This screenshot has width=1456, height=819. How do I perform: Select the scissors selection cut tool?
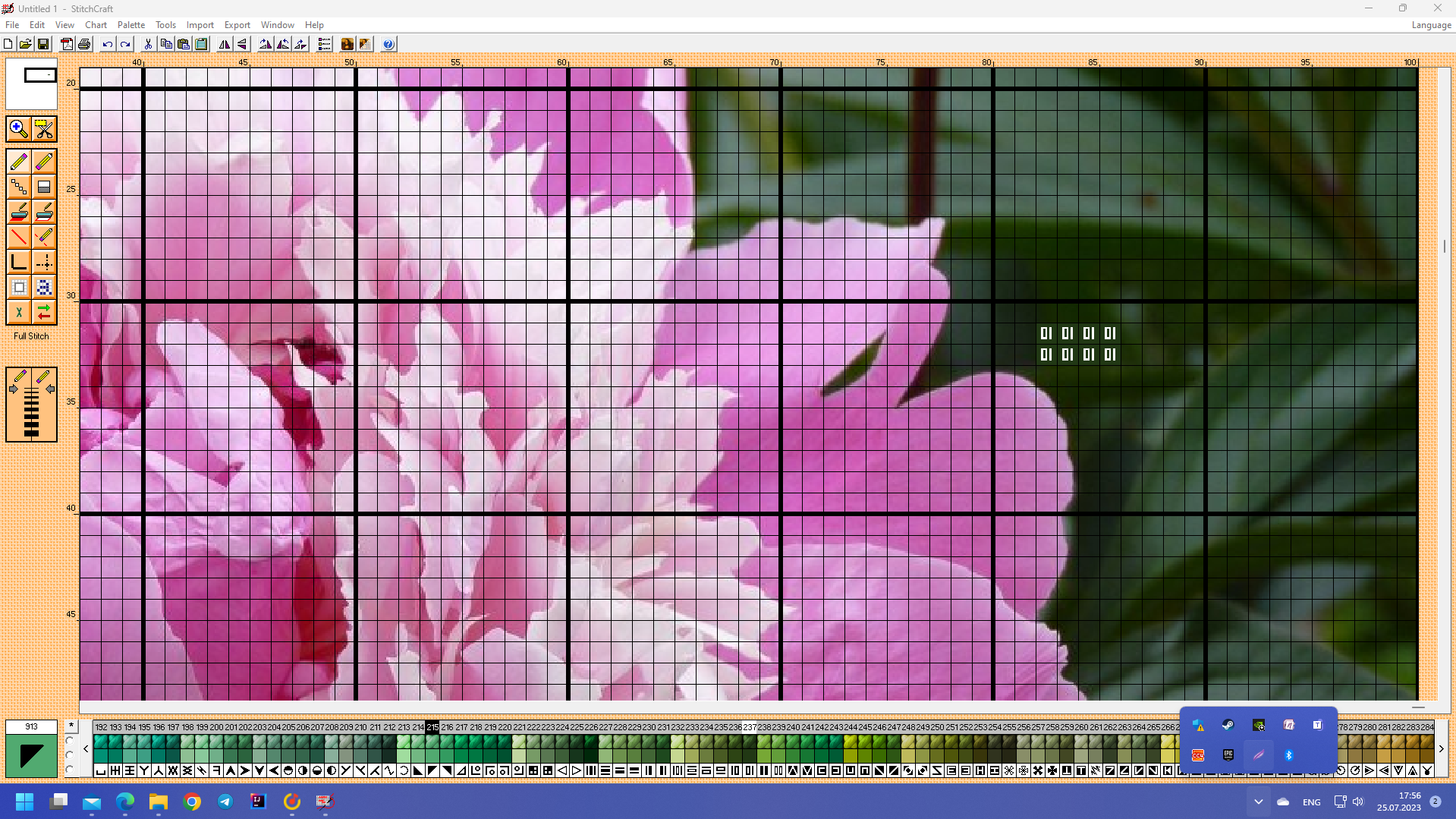click(44, 129)
